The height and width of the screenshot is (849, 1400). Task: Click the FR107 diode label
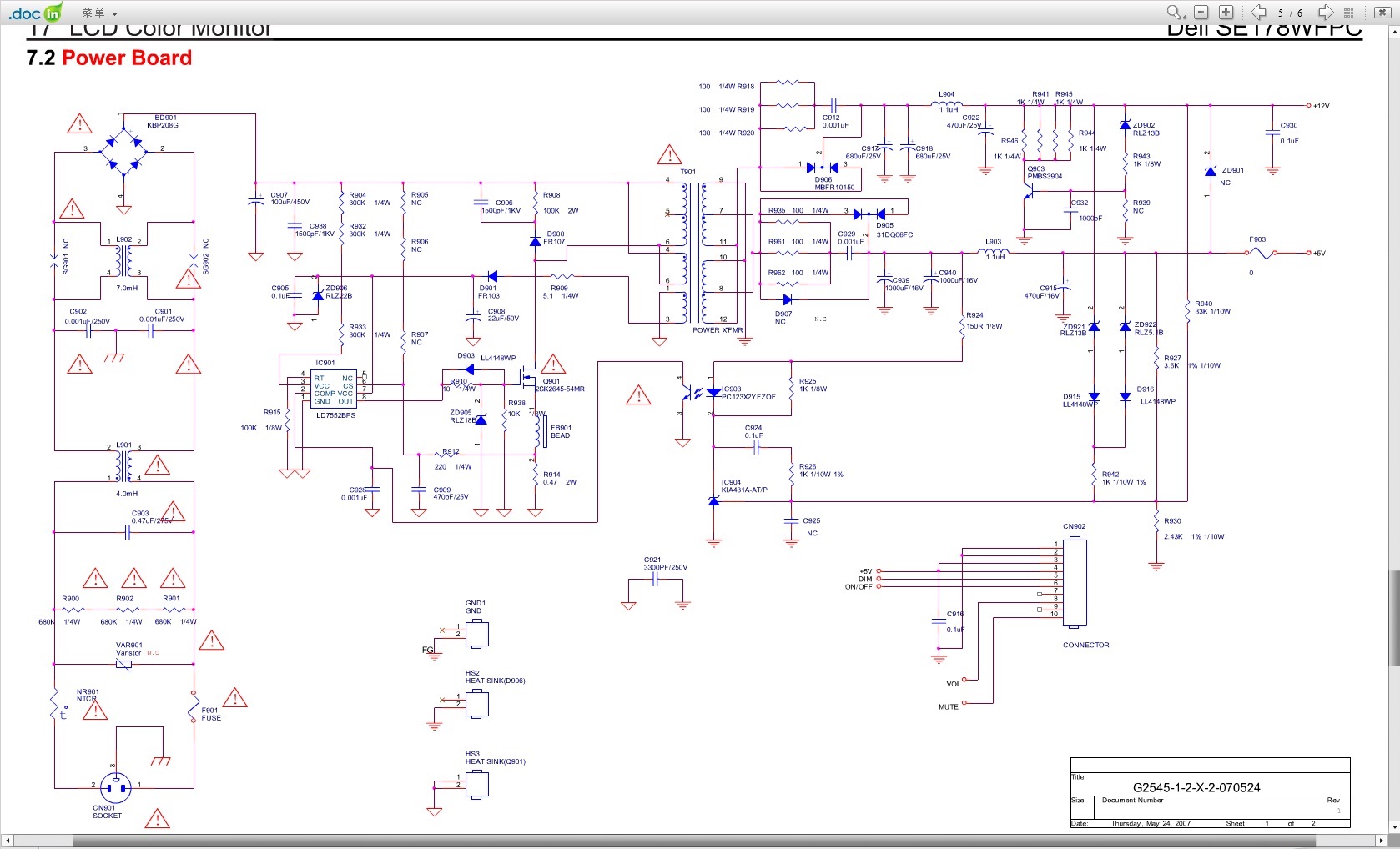pos(554,242)
